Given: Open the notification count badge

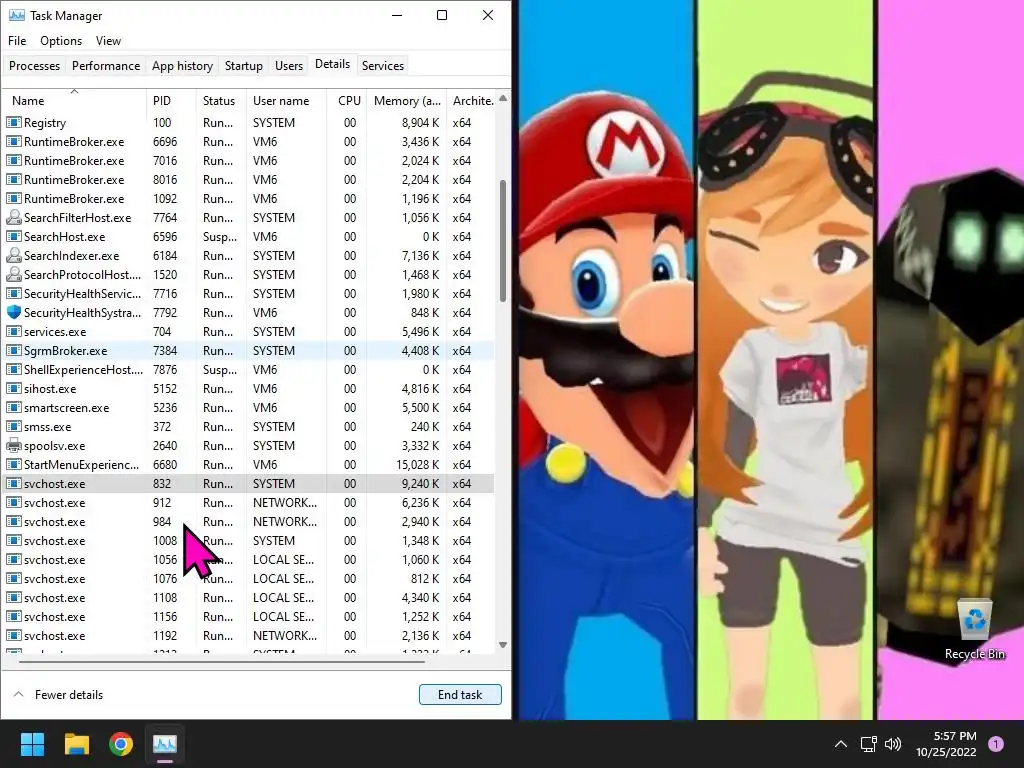Looking at the screenshot, I should [996, 744].
